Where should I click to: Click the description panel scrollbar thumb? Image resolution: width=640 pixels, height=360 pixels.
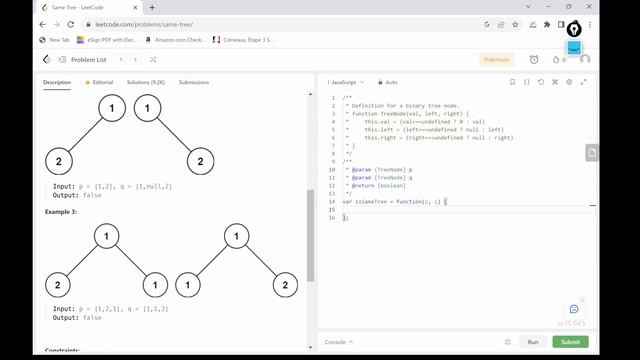pyautogui.click(x=311, y=236)
